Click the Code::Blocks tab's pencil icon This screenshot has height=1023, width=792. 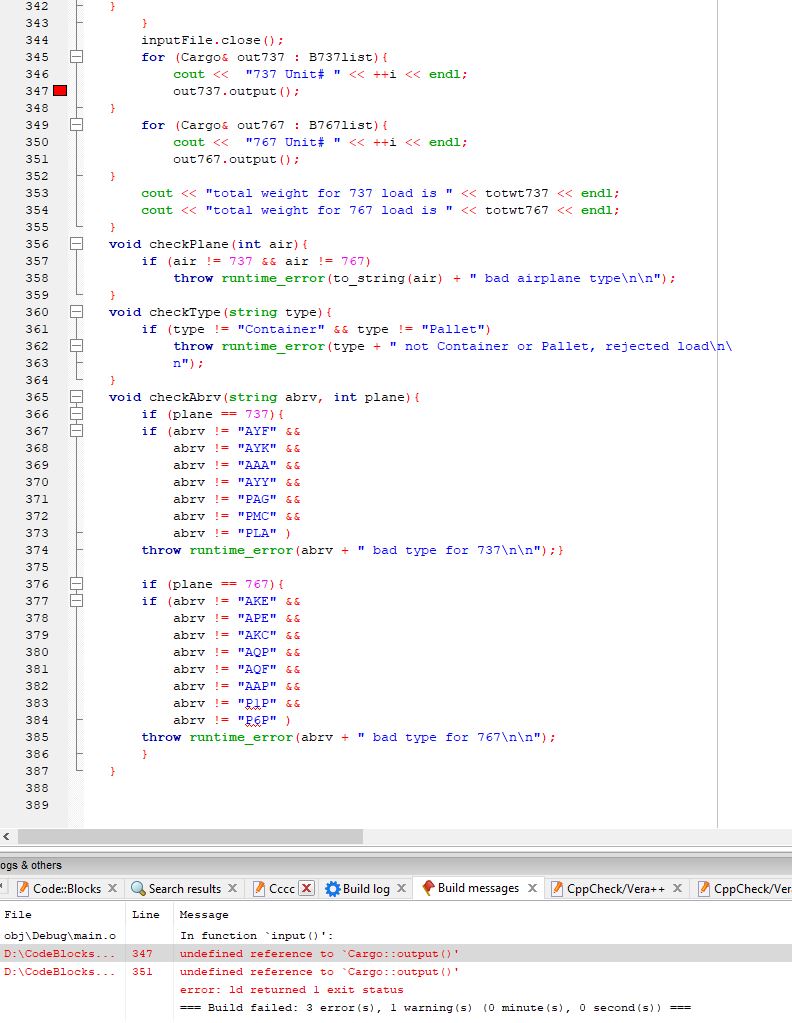tap(23, 889)
